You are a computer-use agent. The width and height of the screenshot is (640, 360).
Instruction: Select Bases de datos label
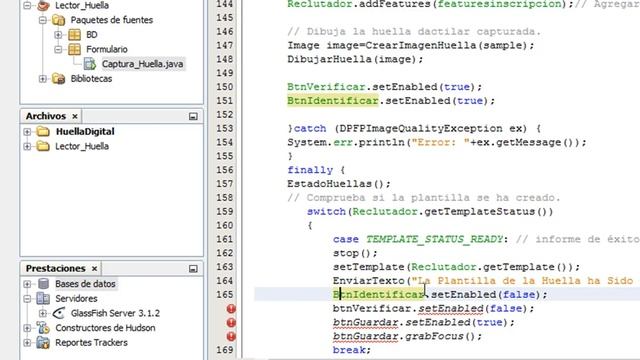tap(85, 284)
